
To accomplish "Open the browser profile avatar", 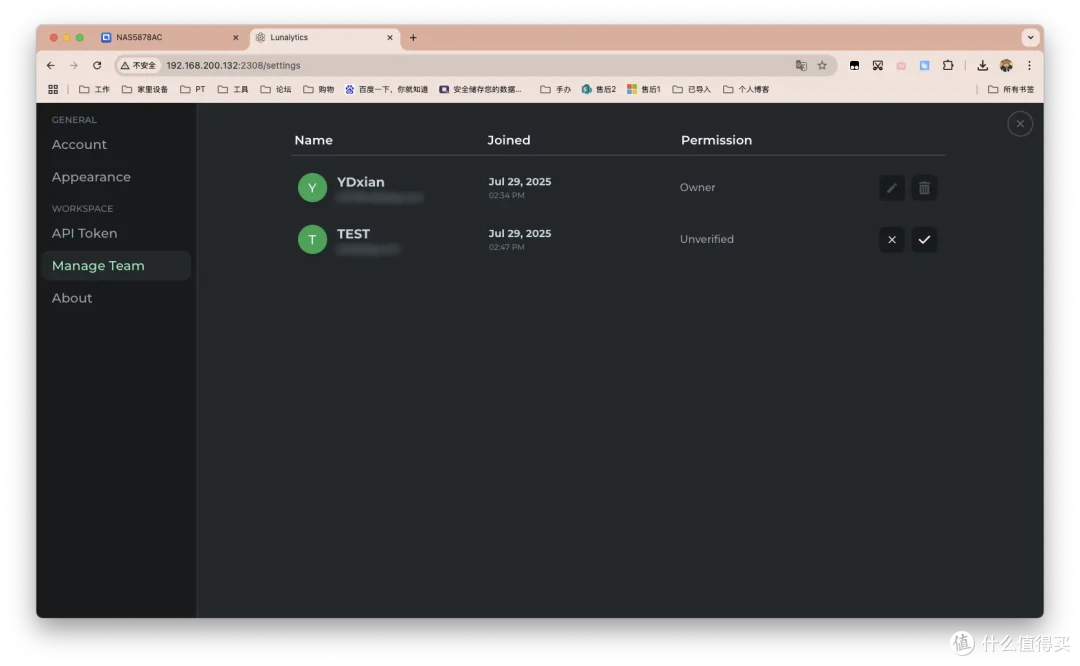I will (1006, 65).
